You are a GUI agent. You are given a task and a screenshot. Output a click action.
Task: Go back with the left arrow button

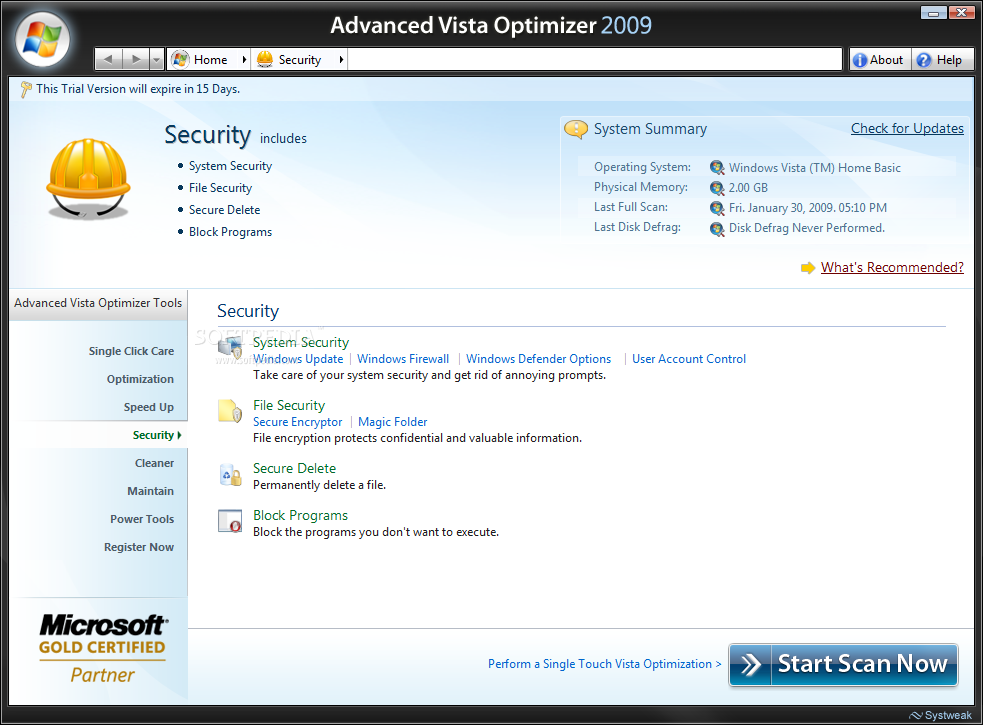(x=108, y=60)
